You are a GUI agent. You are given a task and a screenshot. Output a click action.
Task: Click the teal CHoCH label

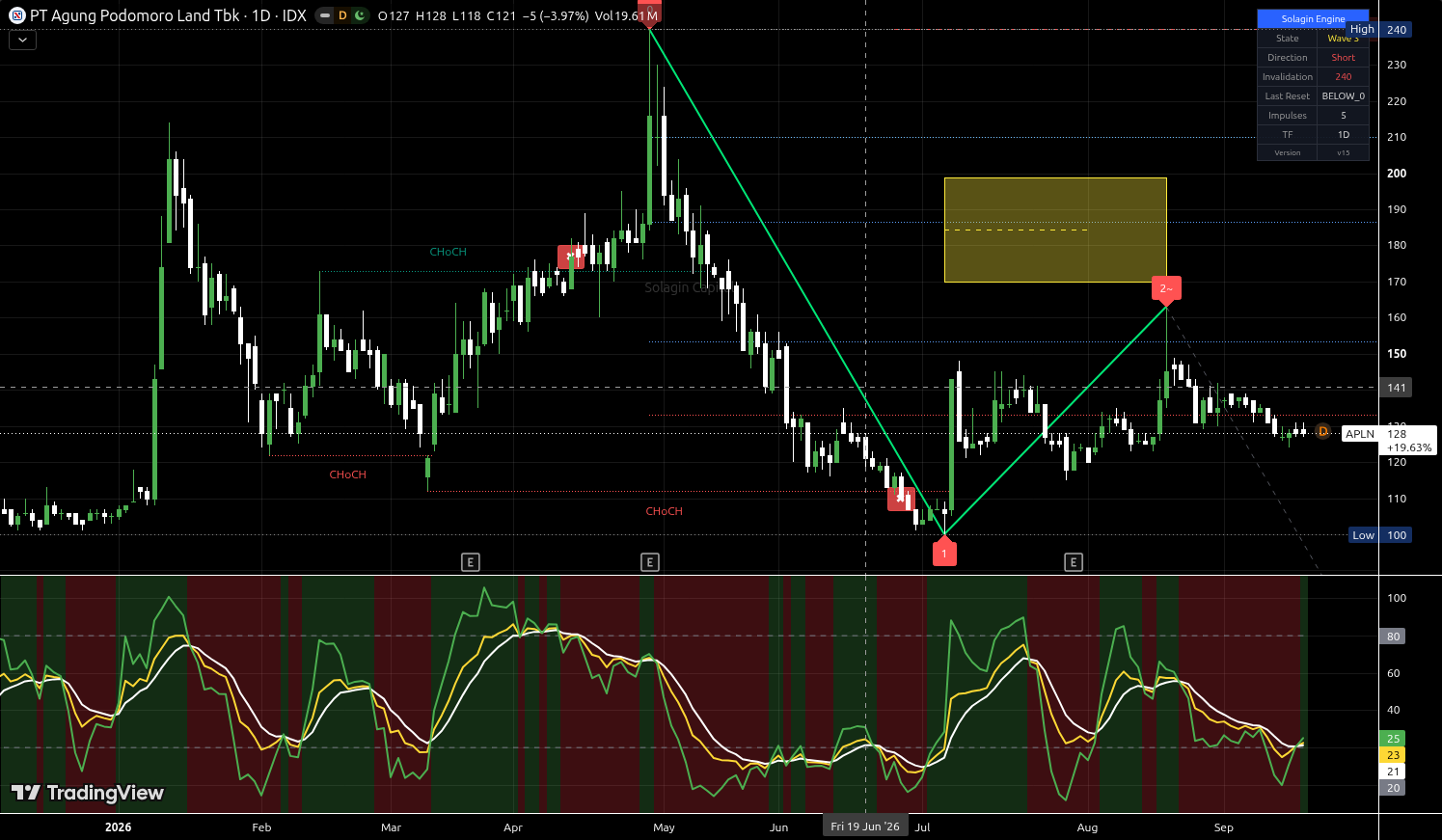[449, 252]
